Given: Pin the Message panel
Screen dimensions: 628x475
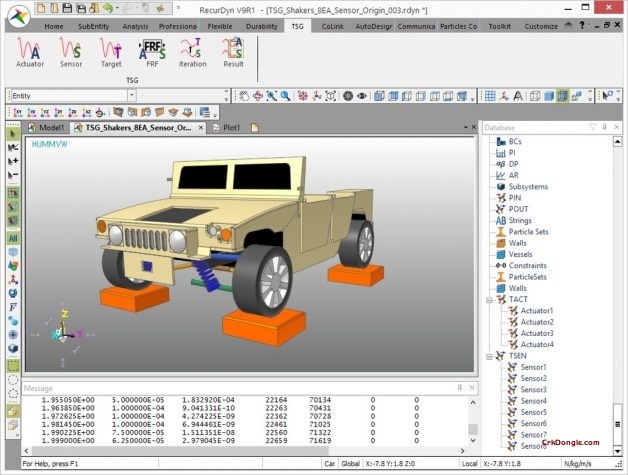Looking at the screenshot, I should (460, 387).
